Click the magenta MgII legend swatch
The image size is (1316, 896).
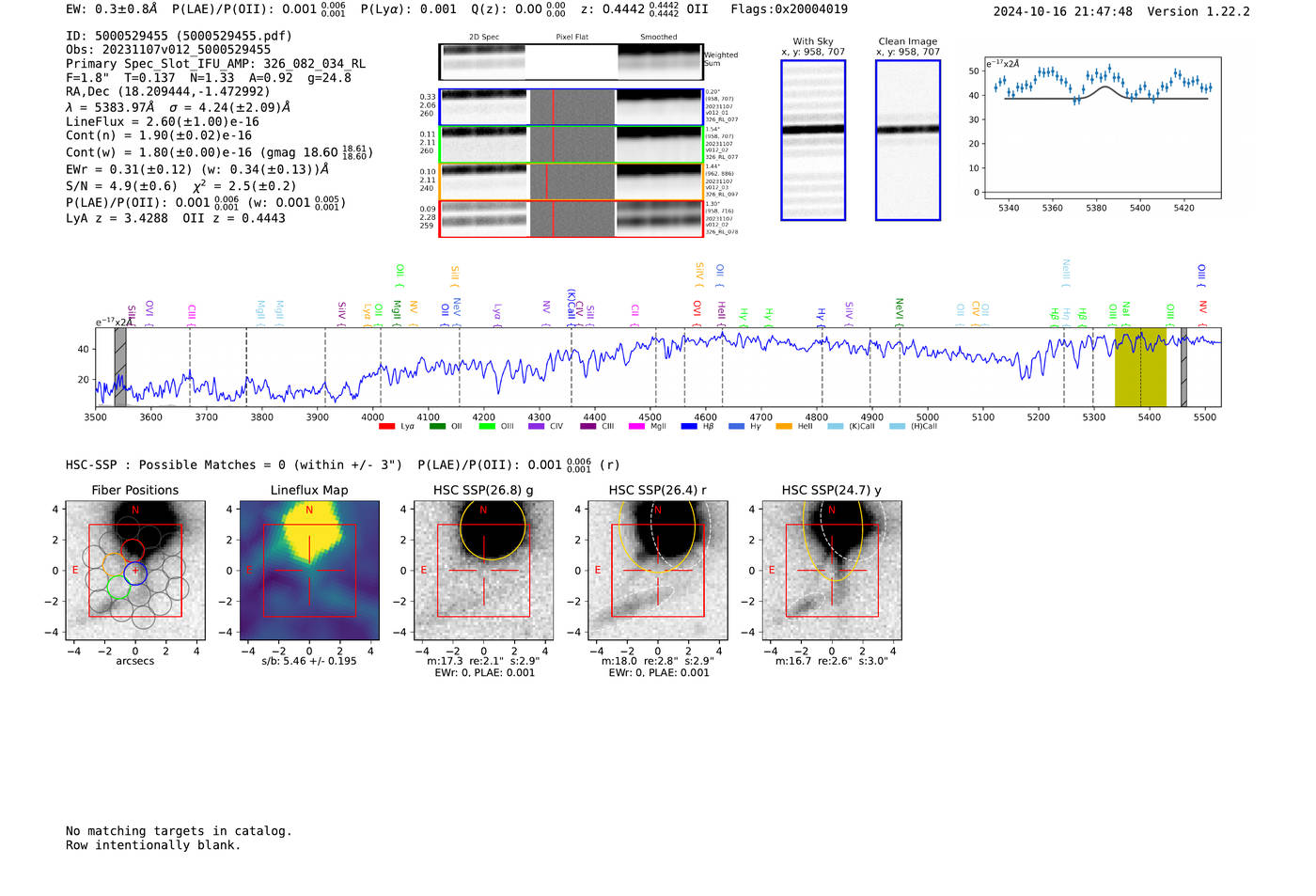(637, 427)
